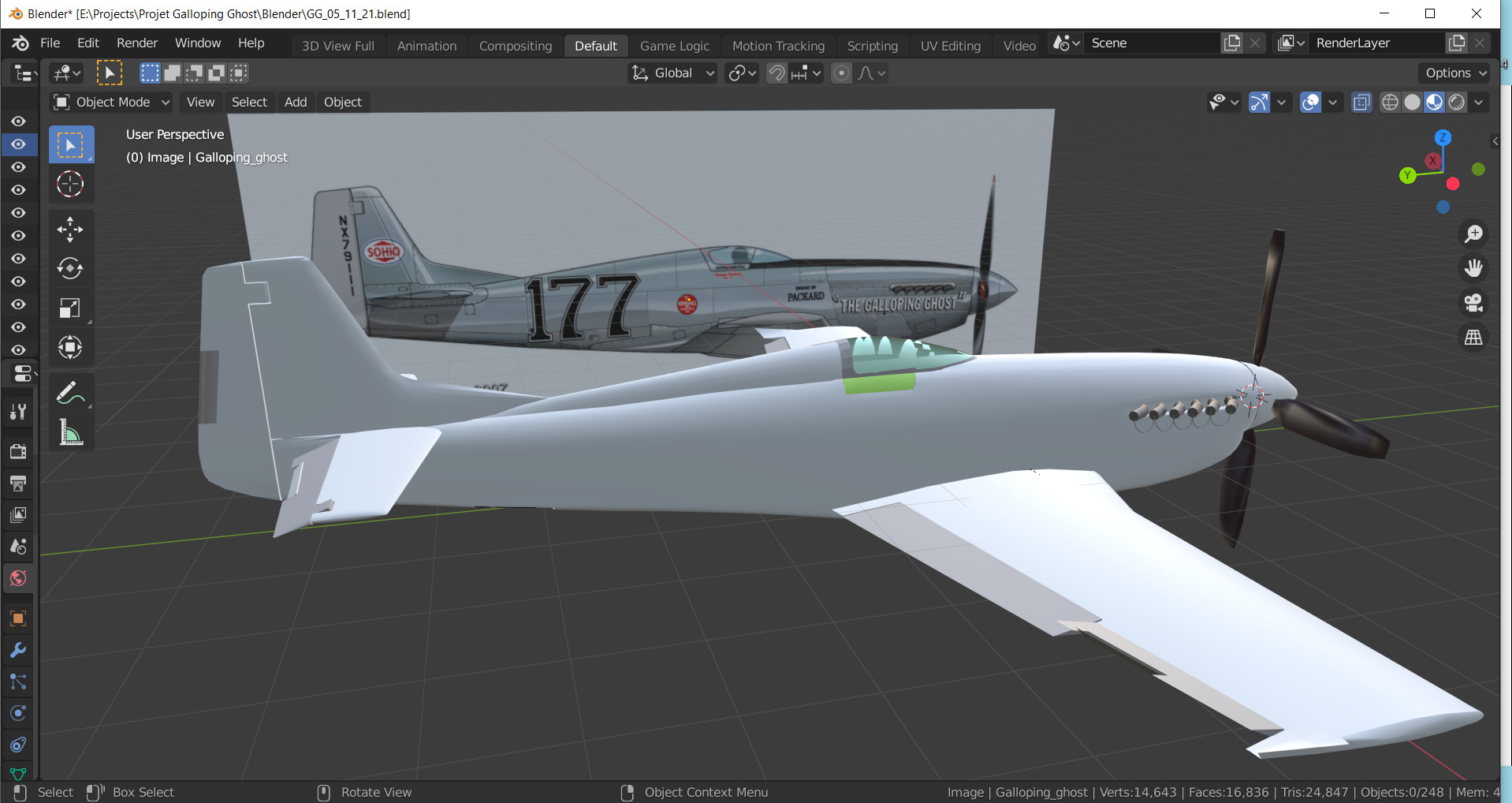The width and height of the screenshot is (1512, 803).
Task: Open the Modifiers properties tab (blue wrench)
Action: (18, 650)
